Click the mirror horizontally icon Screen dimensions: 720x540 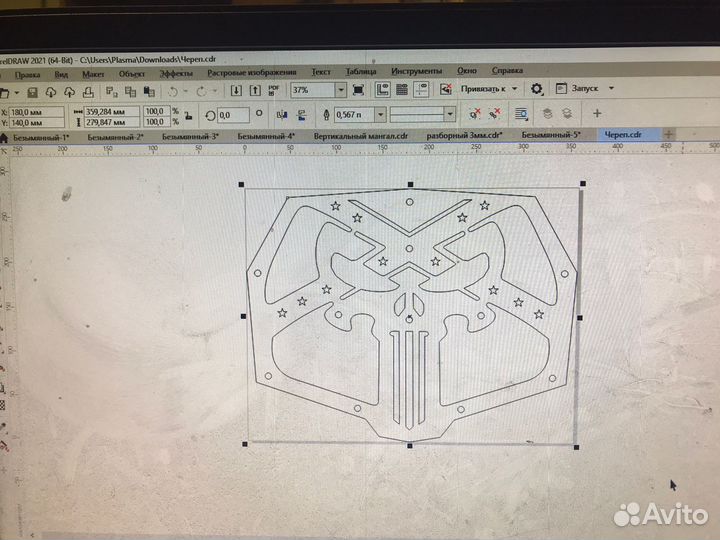point(277,115)
